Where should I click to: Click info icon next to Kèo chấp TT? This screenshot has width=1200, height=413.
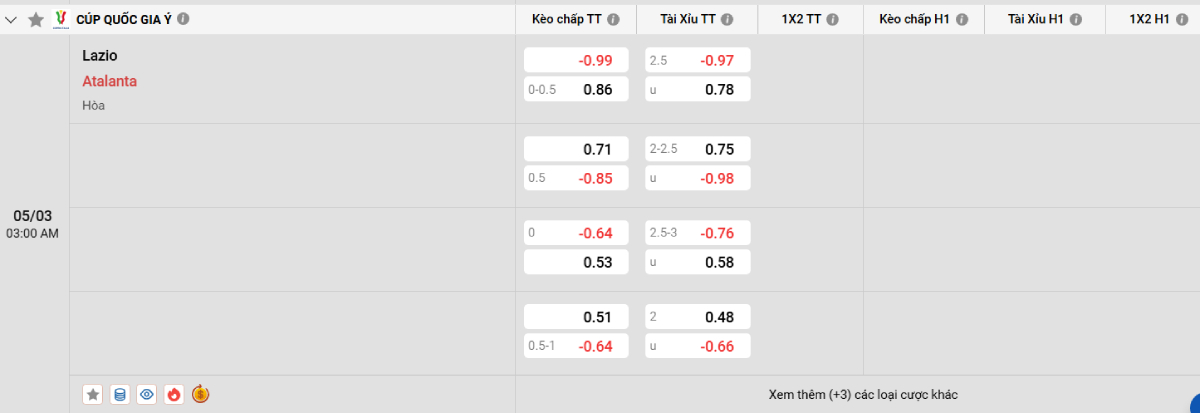click(613, 19)
